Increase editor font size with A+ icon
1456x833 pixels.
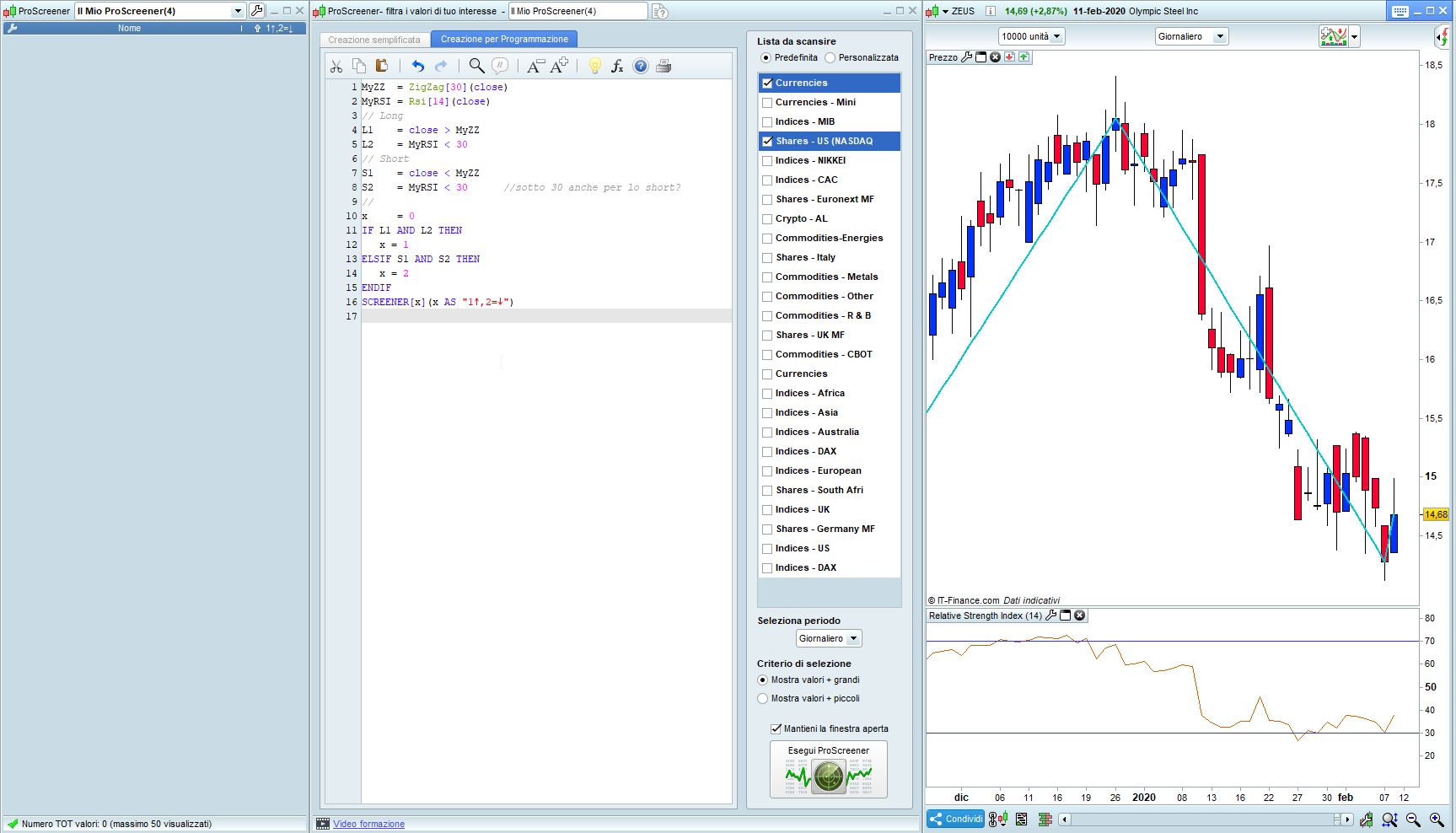559,66
